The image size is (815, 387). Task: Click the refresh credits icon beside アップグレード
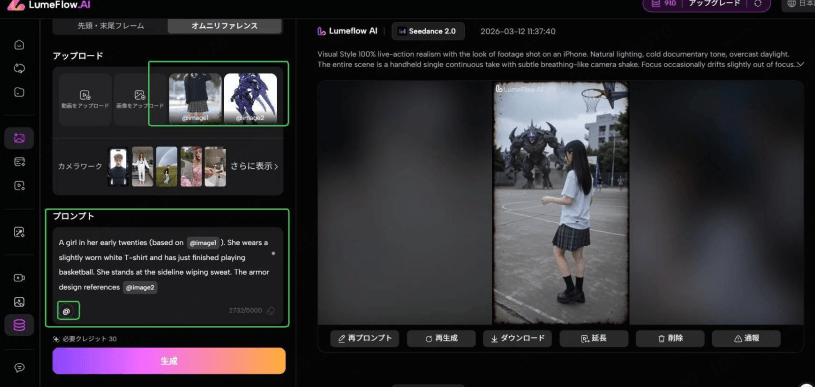click(x=757, y=3)
